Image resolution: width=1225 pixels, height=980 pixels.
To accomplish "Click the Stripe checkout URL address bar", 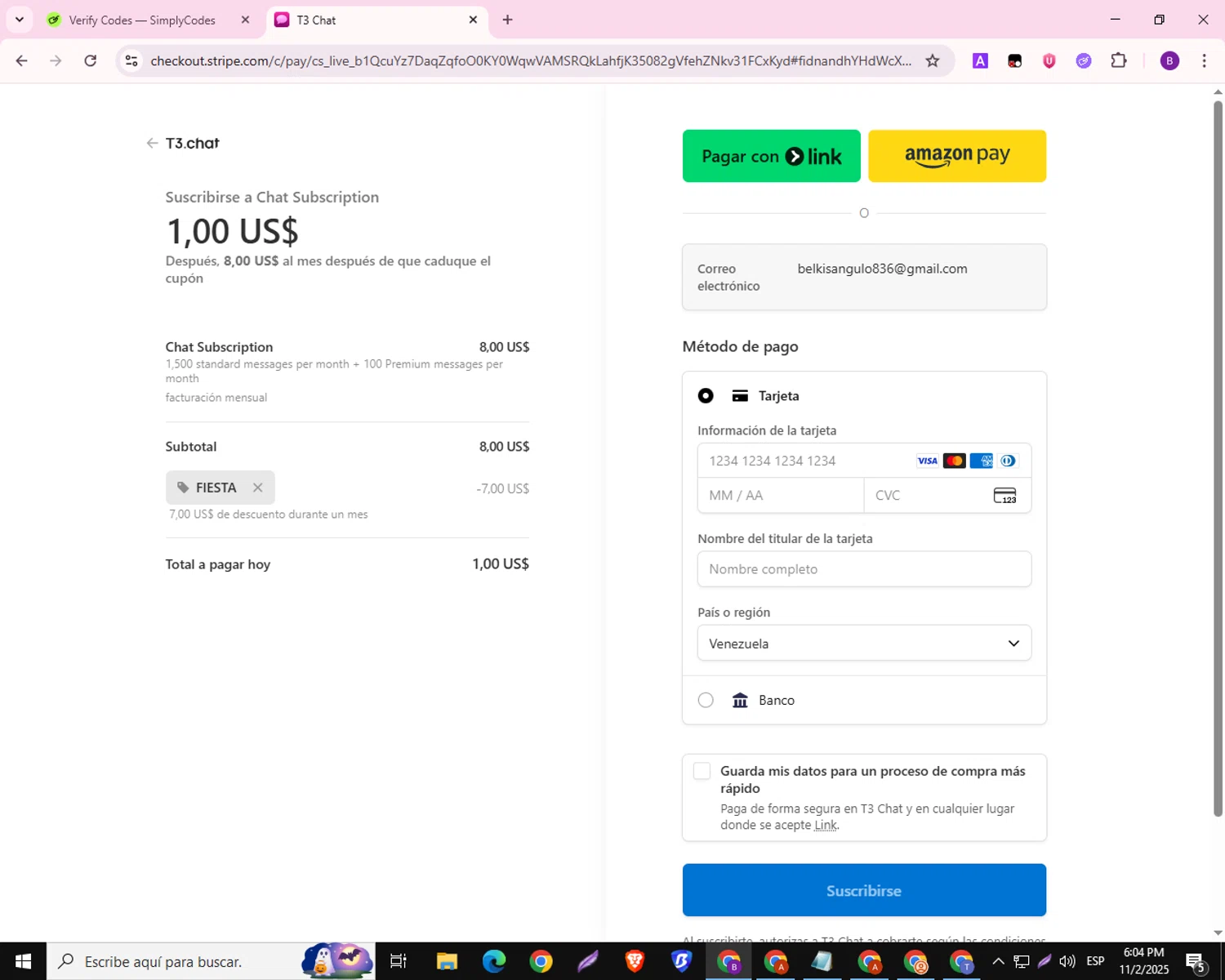I will point(531,60).
